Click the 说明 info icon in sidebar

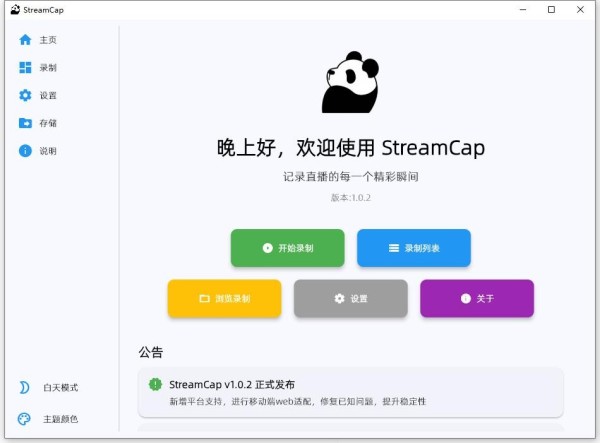25,151
